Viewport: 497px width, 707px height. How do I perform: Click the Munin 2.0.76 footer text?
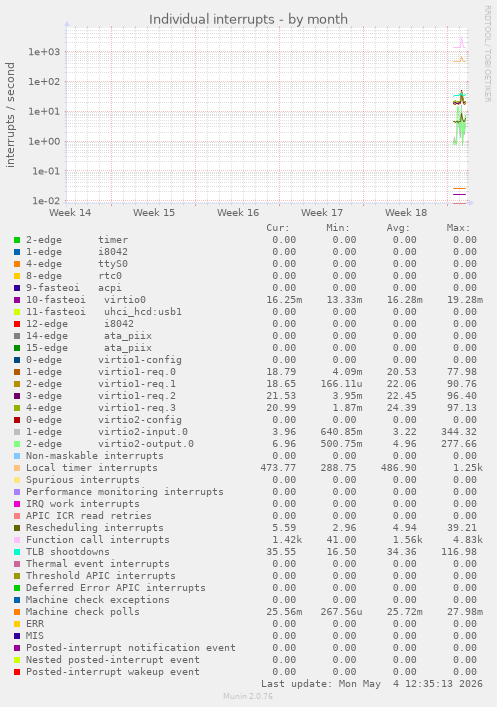(x=248, y=696)
